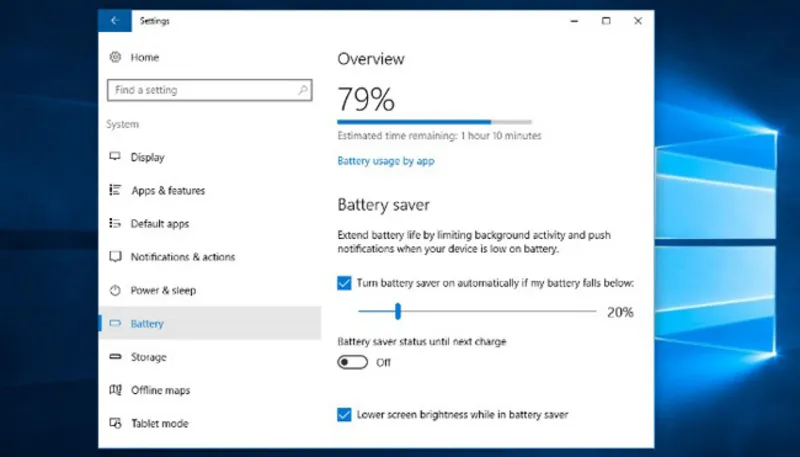Image resolution: width=800 pixels, height=457 pixels.
Task: Close the Settings window
Action: coord(638,21)
